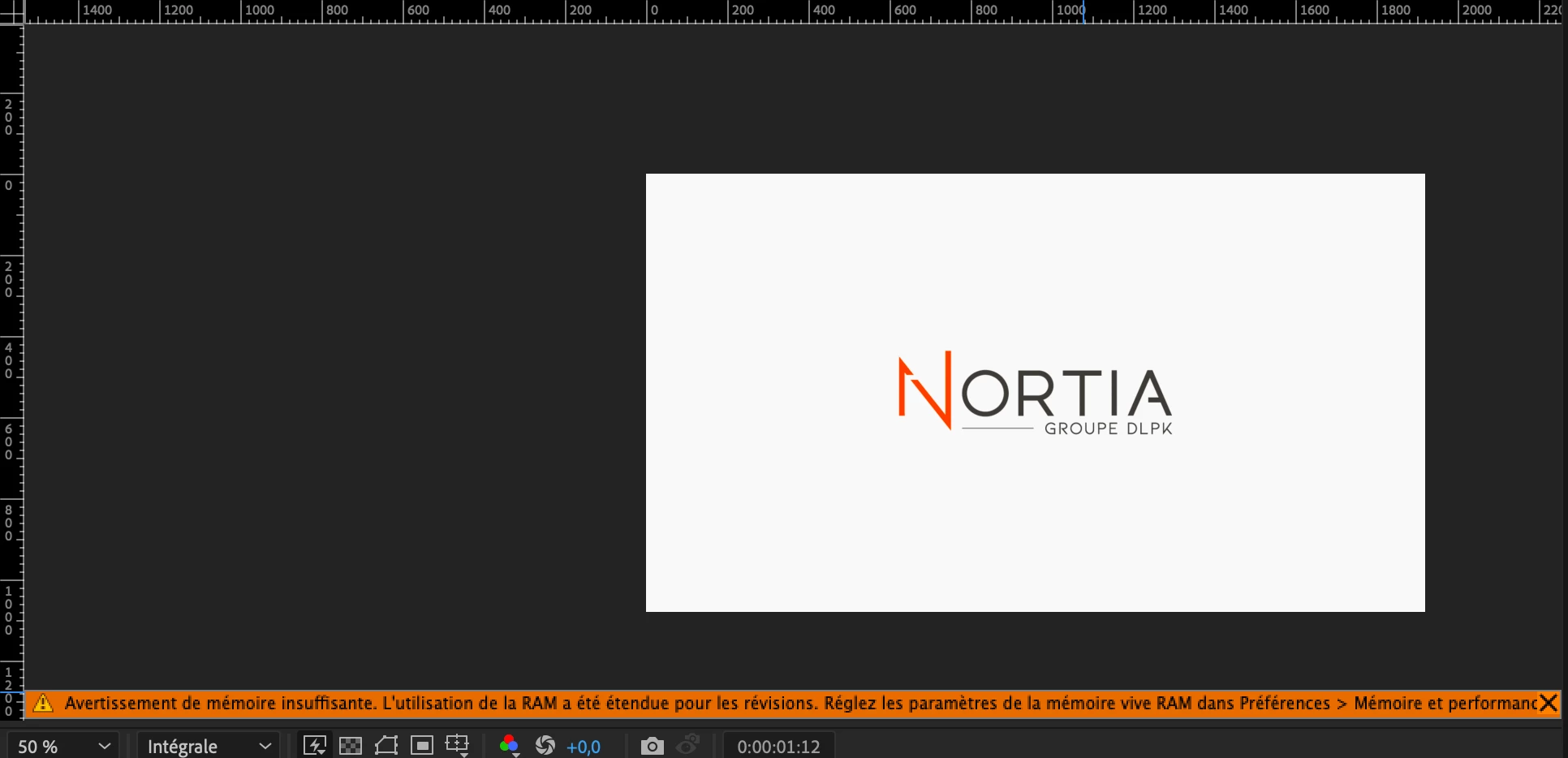This screenshot has height=758, width=1568.
Task: Open the RGB channel display icon
Action: 509,745
